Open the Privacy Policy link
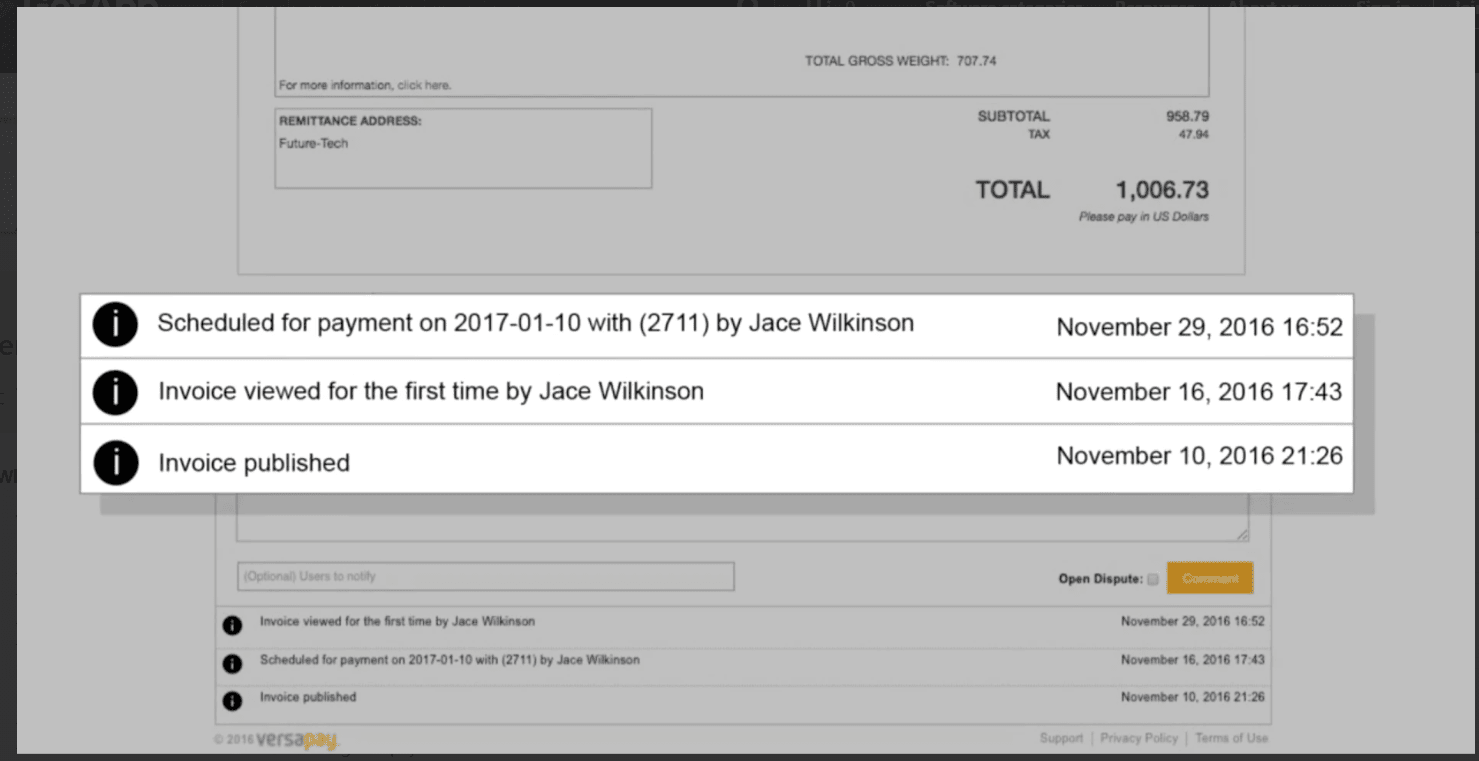The width and height of the screenshot is (1479, 761). pyautogui.click(x=1139, y=738)
